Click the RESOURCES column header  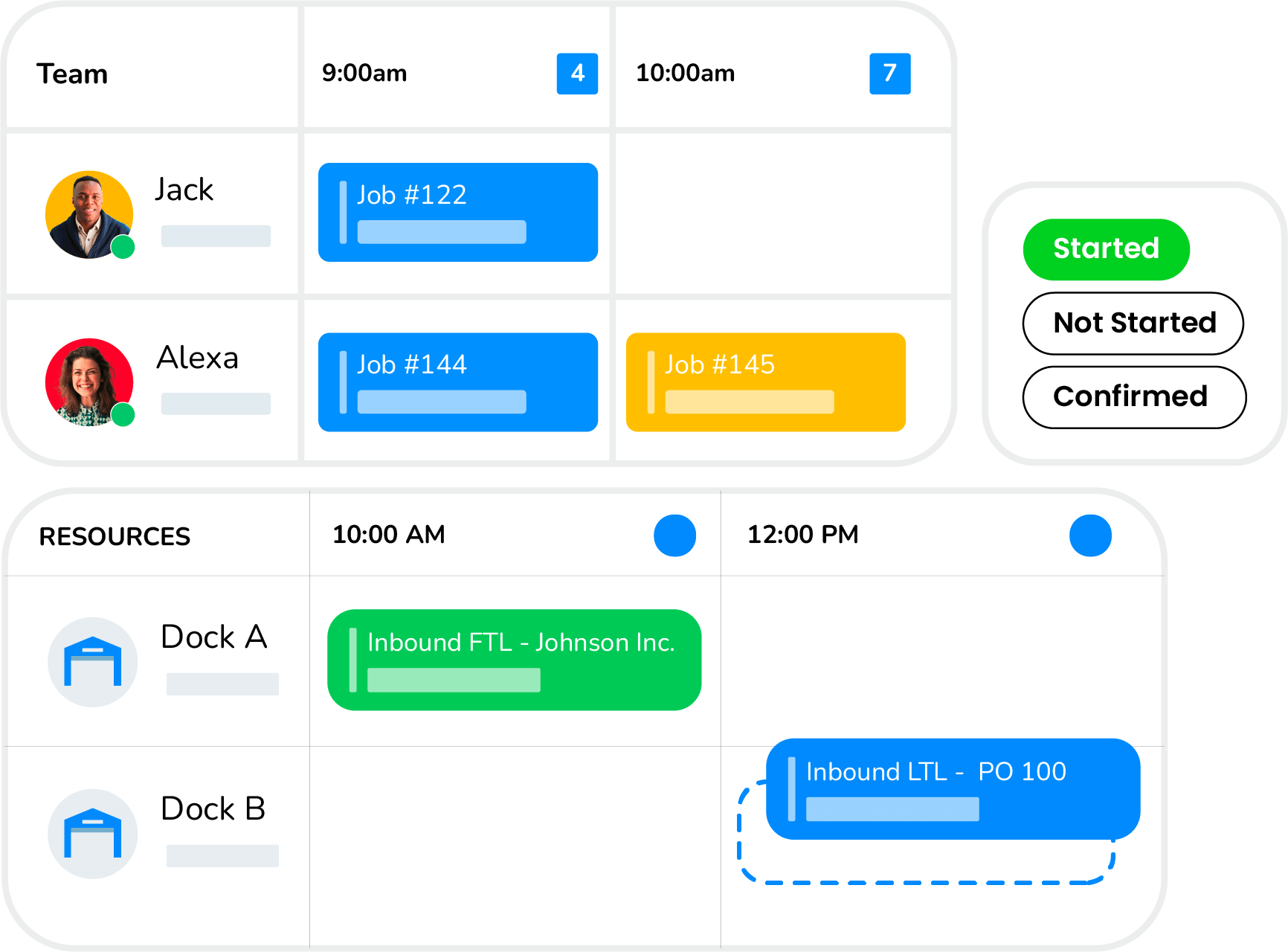pos(115,536)
